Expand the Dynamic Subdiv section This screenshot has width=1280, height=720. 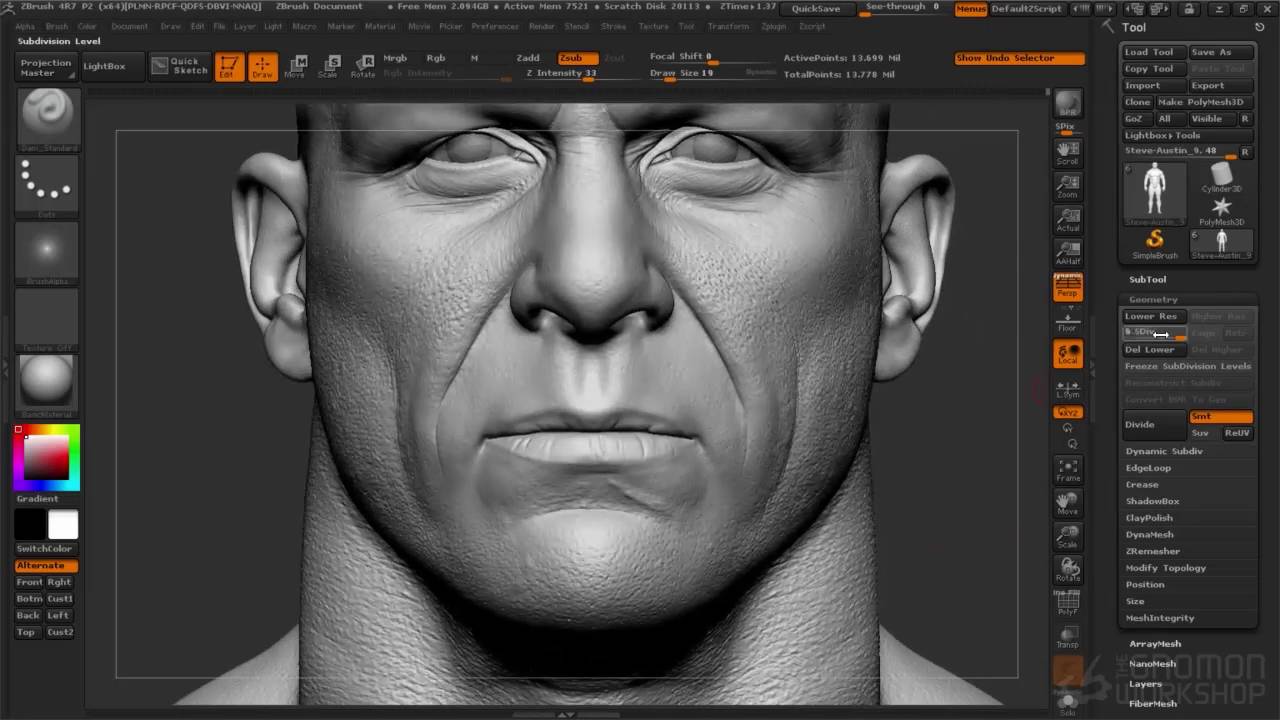point(1164,451)
